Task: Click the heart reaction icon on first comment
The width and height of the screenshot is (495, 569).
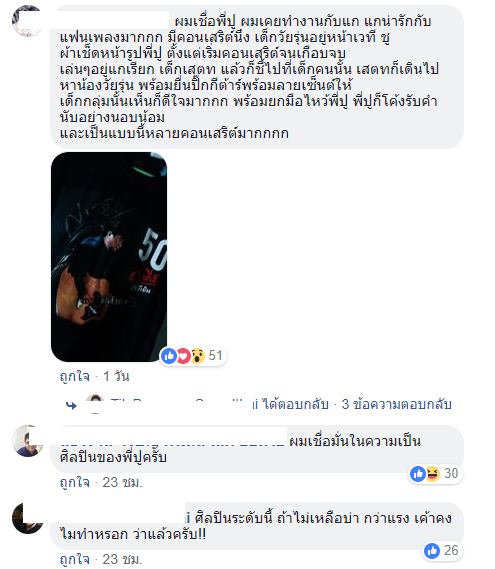Action: pyautogui.click(x=183, y=356)
